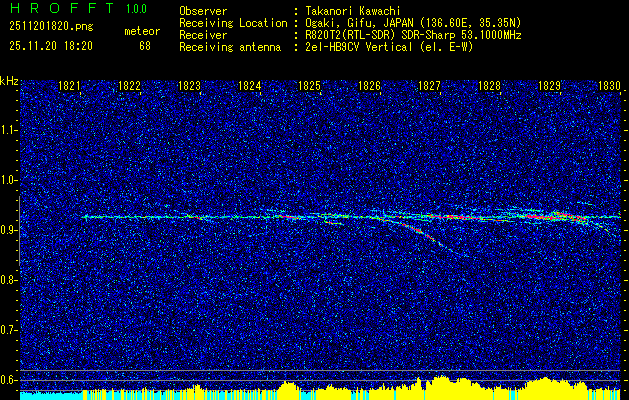Viewport: 629px width, 400px height.
Task: Click the 1830 time marker
Action: pyautogui.click(x=609, y=85)
